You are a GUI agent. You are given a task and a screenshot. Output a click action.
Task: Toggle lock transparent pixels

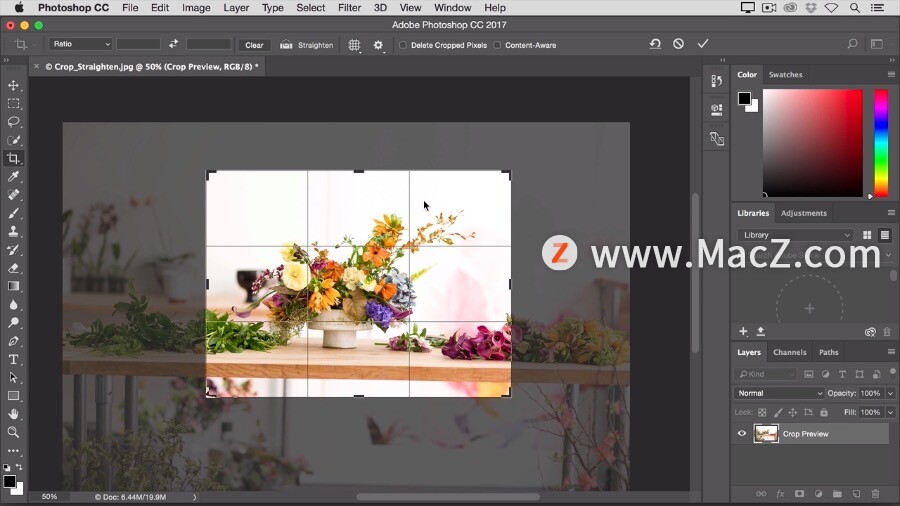click(762, 412)
